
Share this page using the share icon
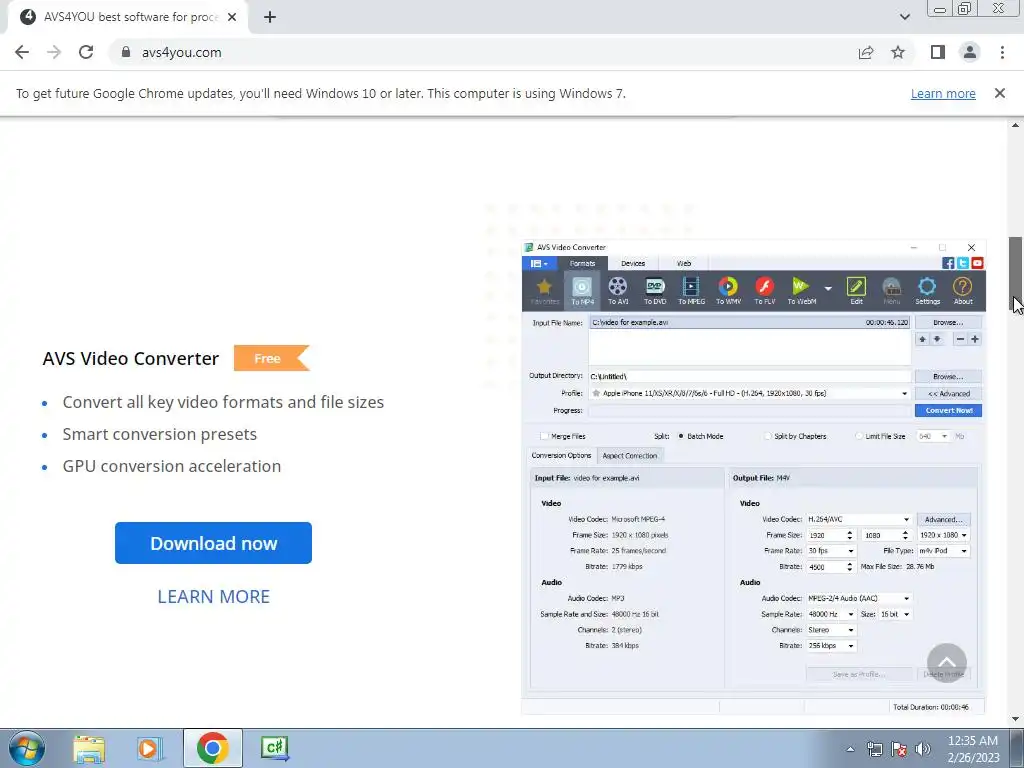point(866,52)
